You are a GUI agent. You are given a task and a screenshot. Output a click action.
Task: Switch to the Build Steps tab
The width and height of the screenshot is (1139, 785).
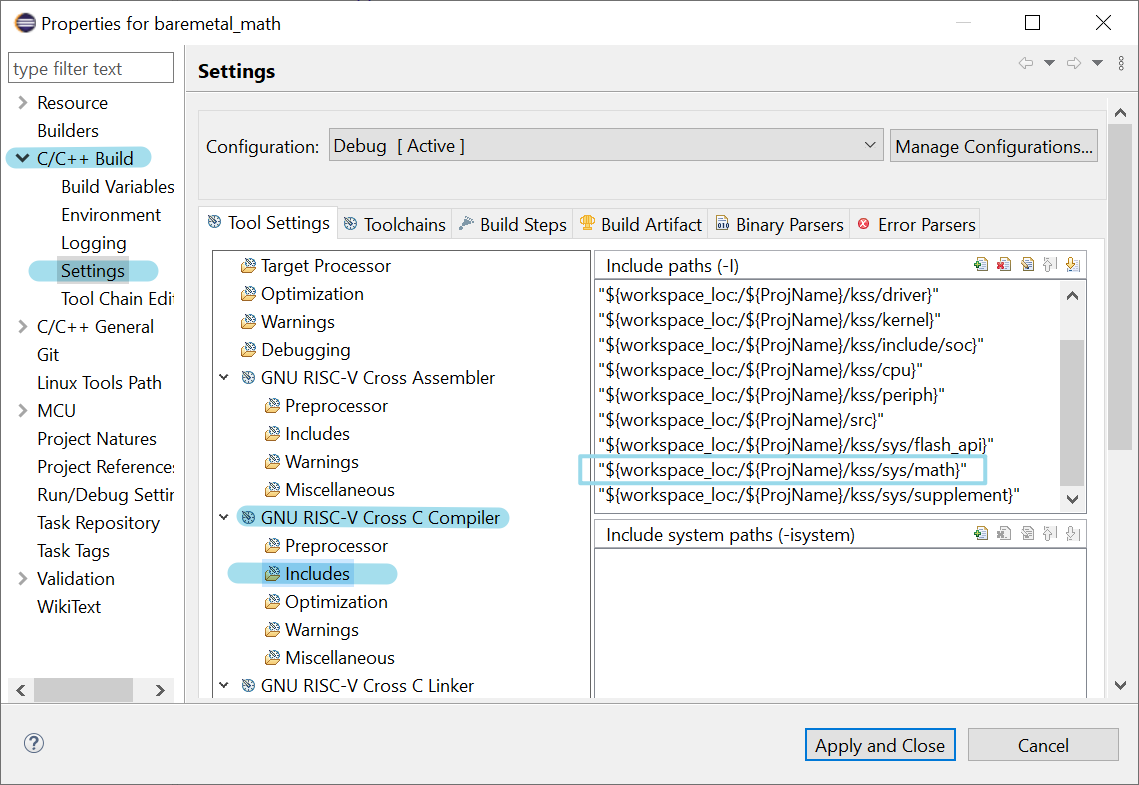tap(513, 224)
